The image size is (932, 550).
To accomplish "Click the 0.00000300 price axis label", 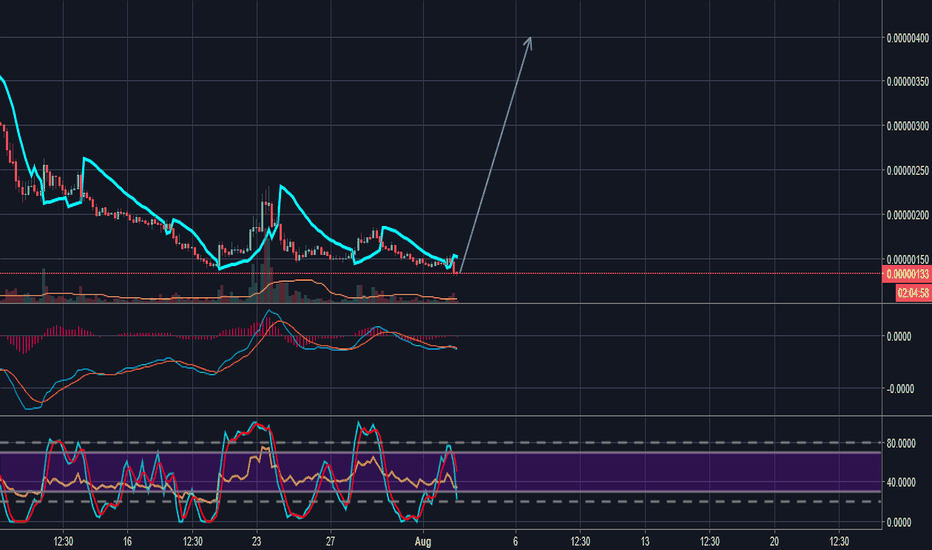I will (x=908, y=126).
